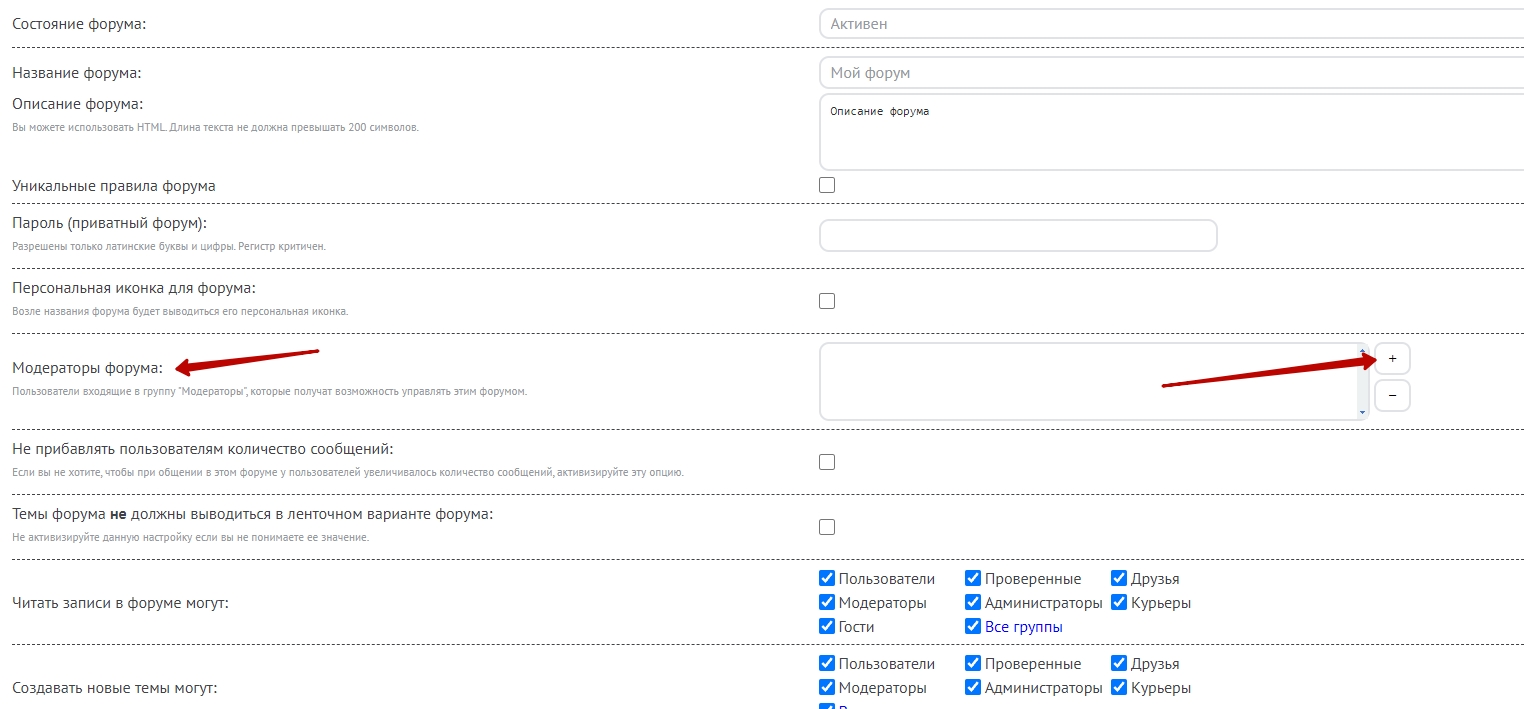Viewport: 1524px width, 709px height.
Task: Click the "Название форума" input field
Action: [x=1170, y=73]
